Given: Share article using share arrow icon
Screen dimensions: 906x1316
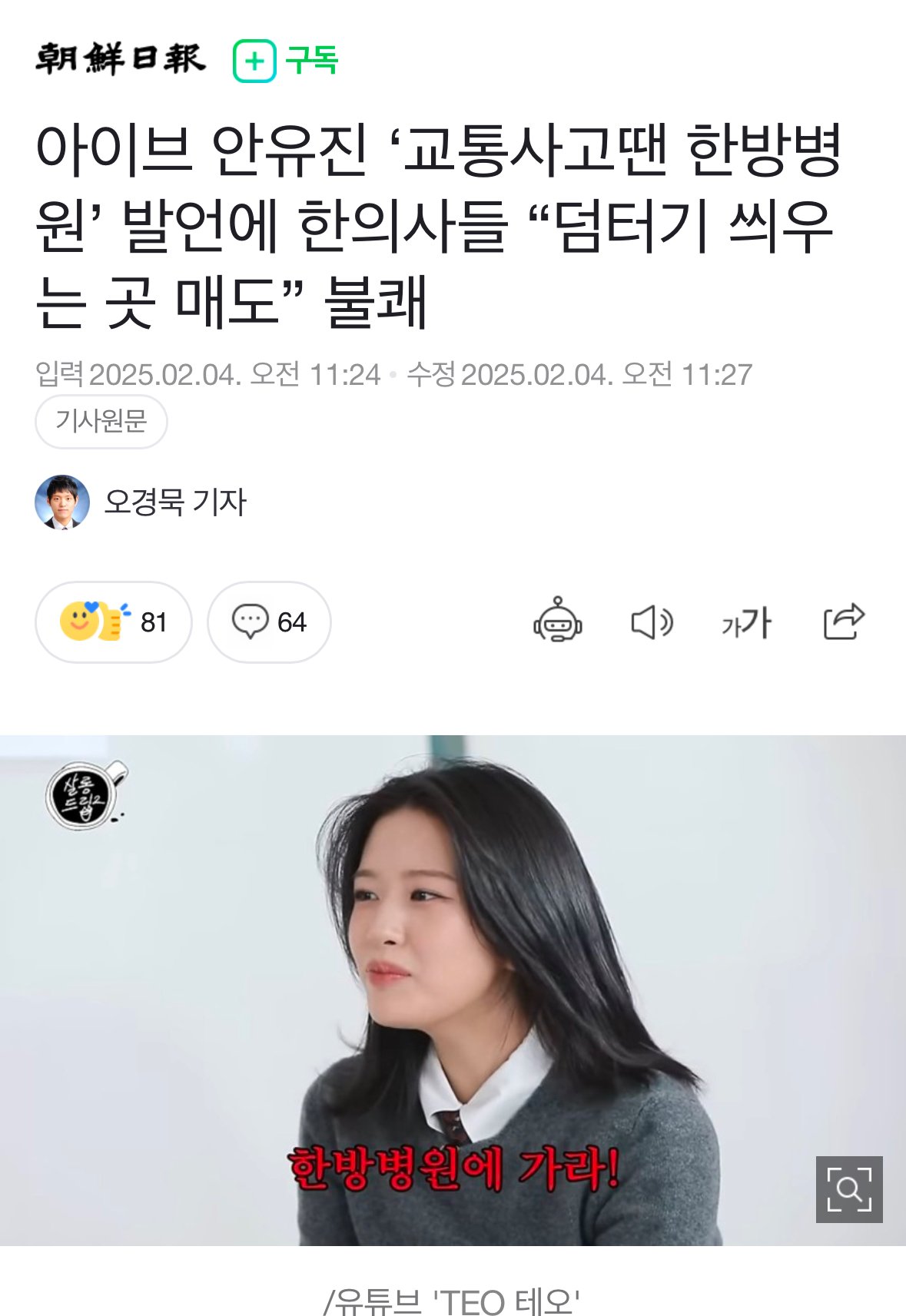Looking at the screenshot, I should tap(844, 622).
